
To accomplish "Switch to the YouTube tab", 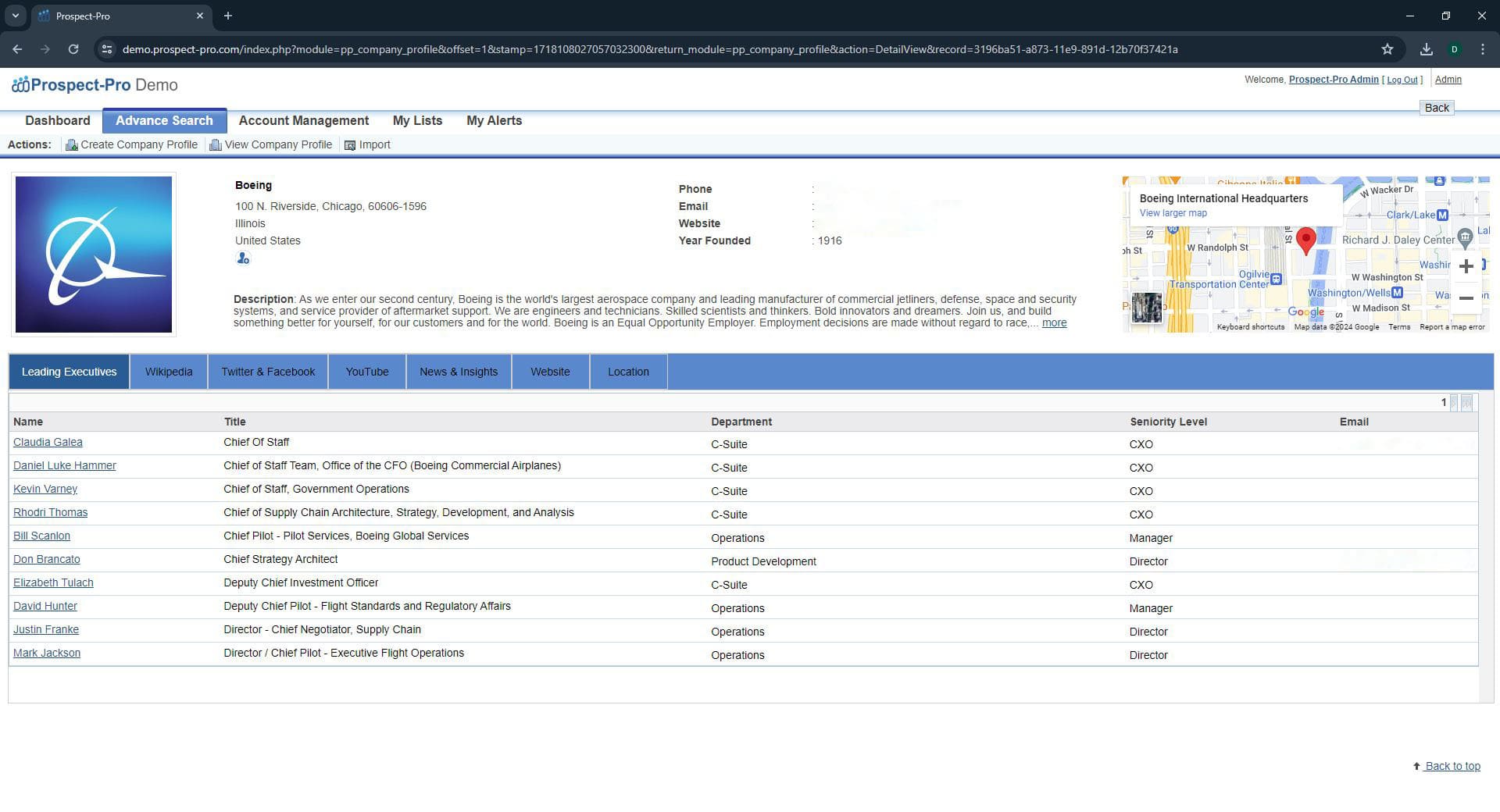I will [x=367, y=372].
